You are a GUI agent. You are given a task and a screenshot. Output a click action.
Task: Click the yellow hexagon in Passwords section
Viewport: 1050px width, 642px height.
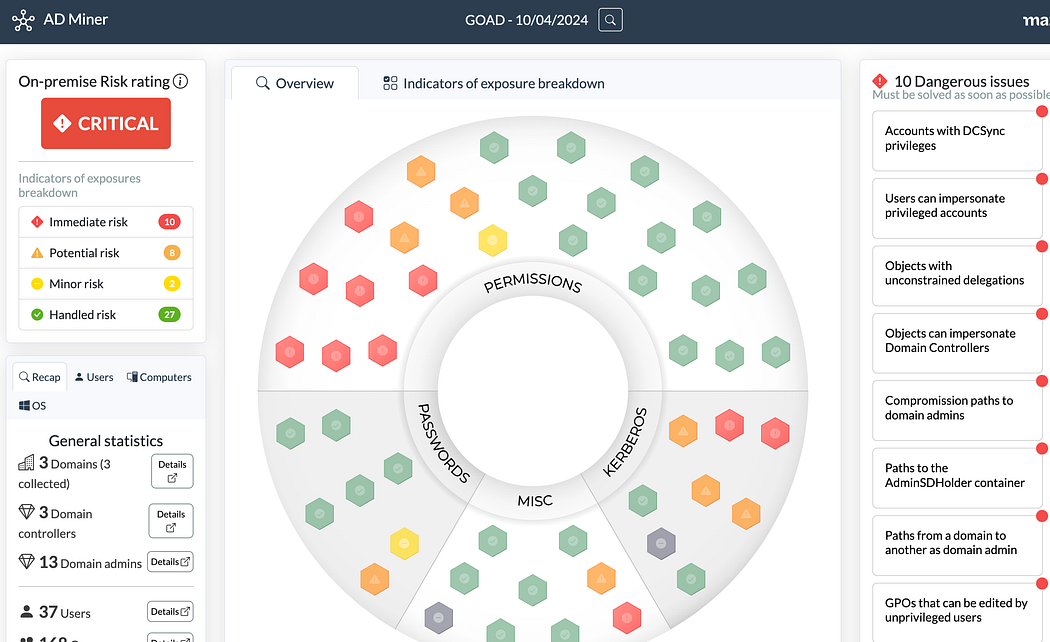click(404, 544)
